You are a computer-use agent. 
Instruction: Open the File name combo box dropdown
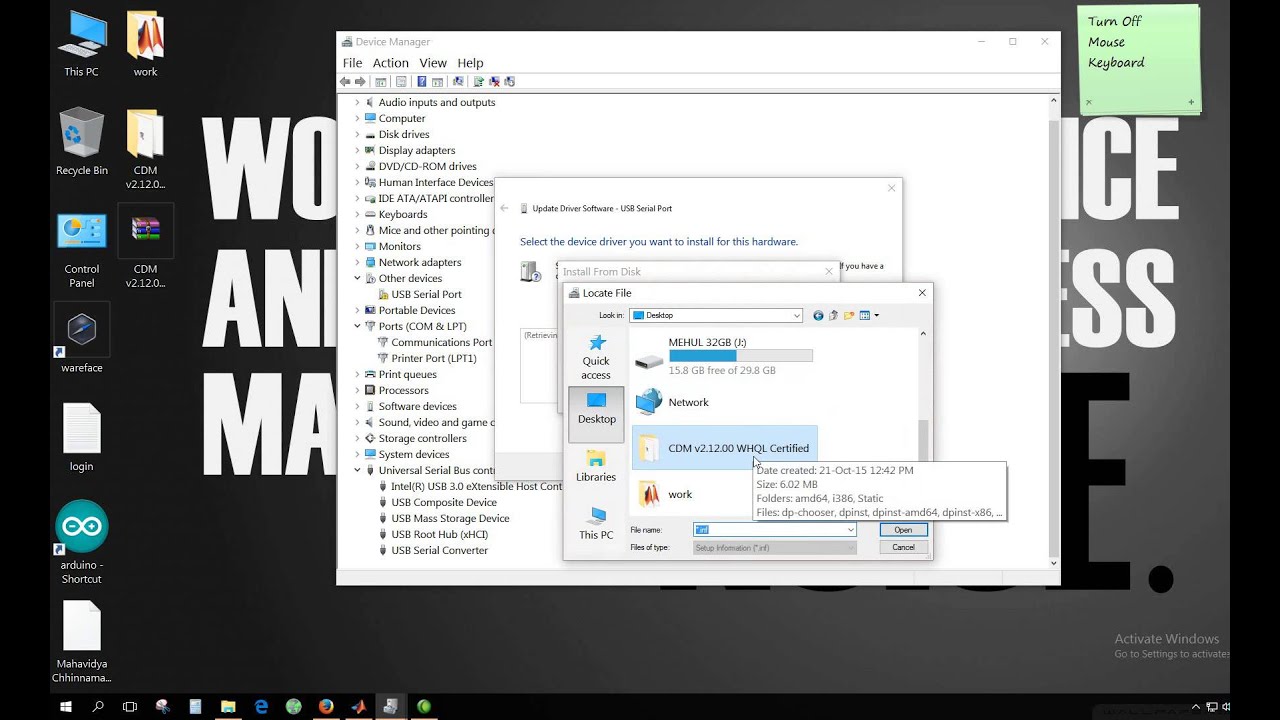pos(851,530)
